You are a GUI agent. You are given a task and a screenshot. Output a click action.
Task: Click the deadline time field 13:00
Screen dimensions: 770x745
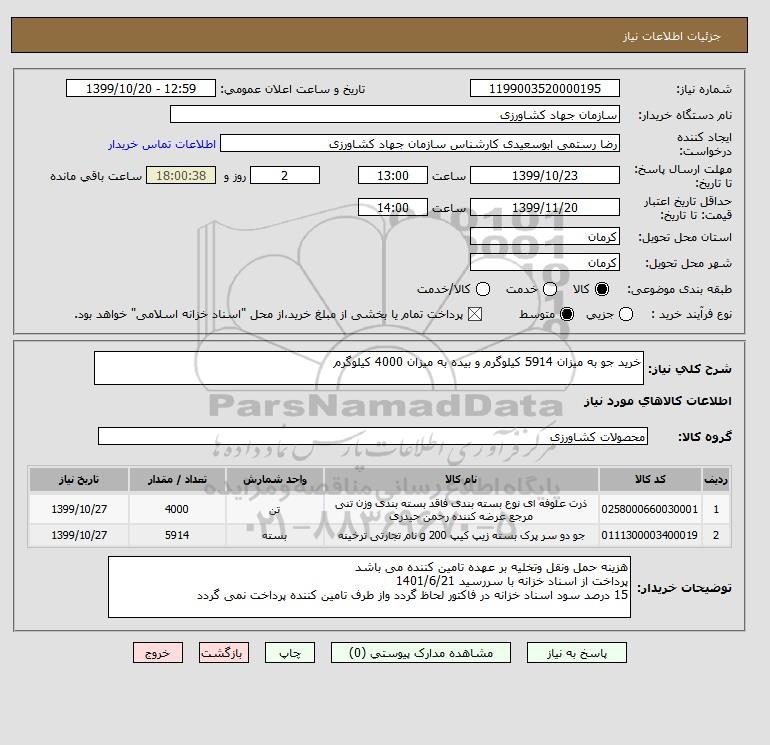(x=393, y=175)
